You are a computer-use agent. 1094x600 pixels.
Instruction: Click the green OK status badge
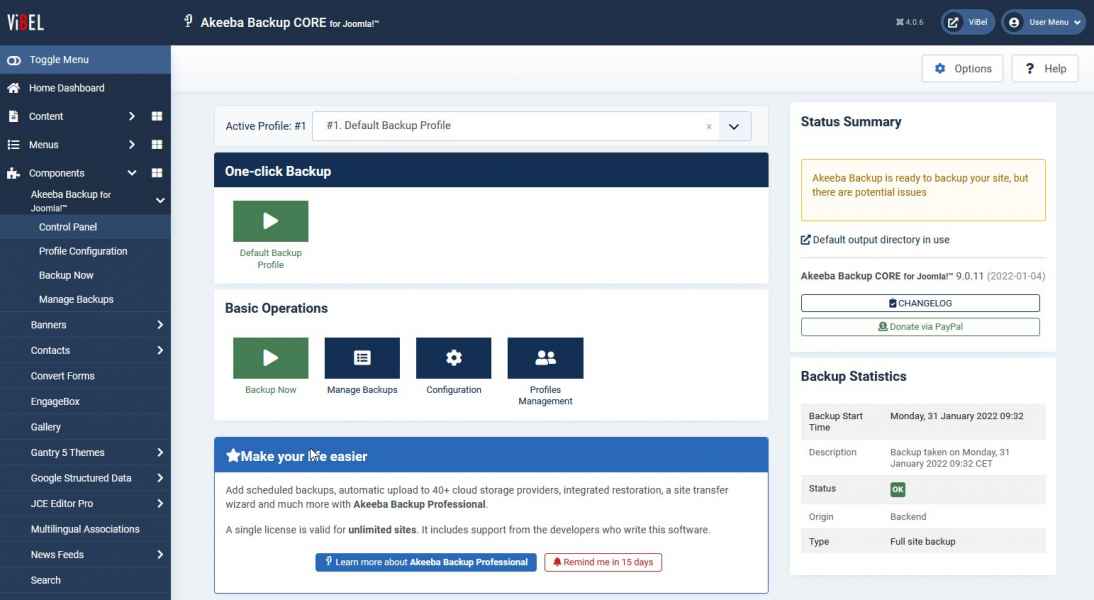[898, 489]
